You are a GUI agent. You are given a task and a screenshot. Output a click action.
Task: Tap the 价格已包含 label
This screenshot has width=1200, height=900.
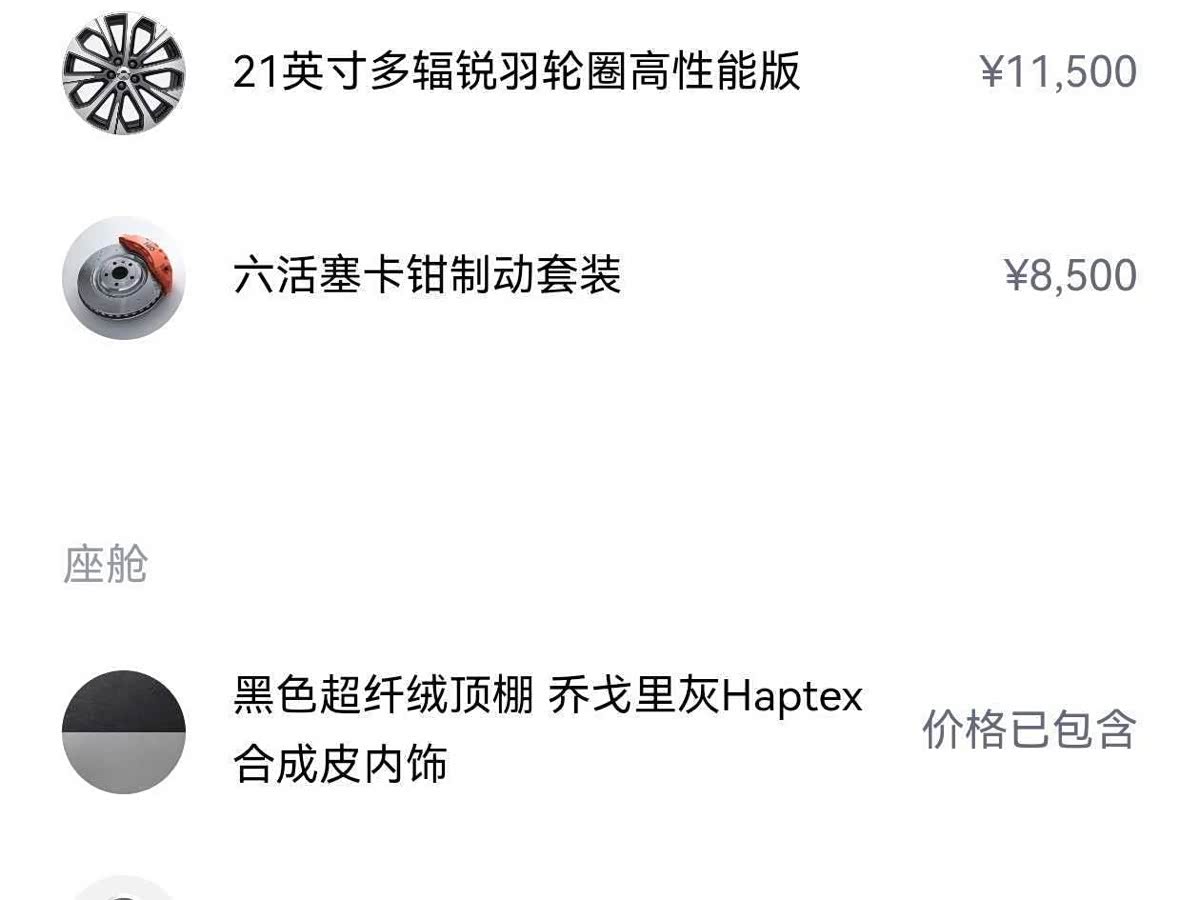1029,730
